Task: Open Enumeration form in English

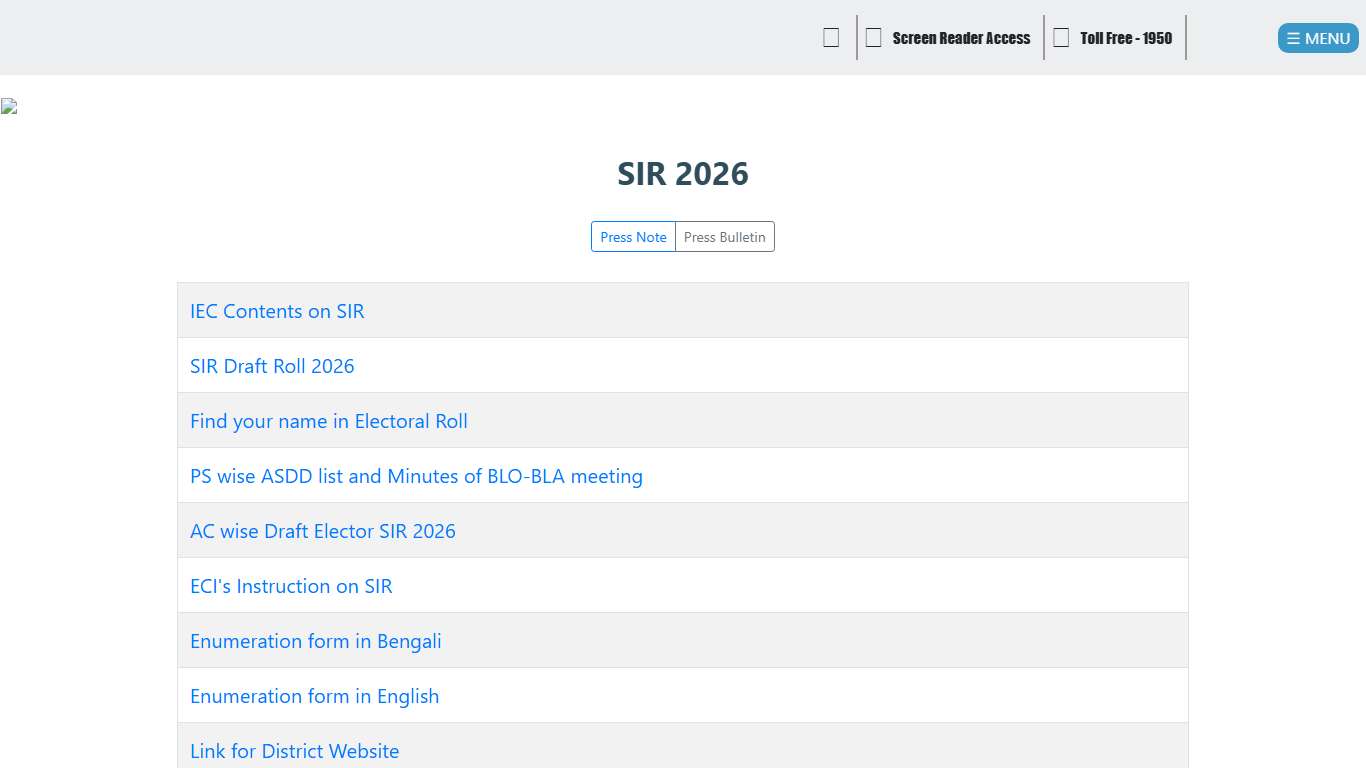Action: tap(314, 696)
